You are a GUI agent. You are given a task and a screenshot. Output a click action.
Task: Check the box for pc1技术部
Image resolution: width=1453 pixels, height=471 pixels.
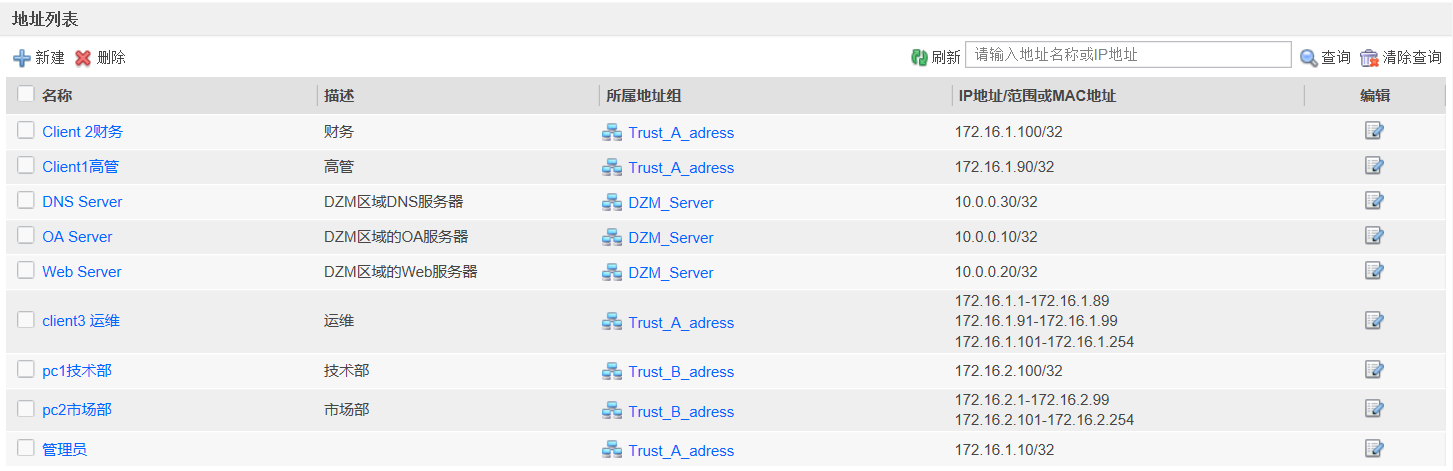pos(26,369)
